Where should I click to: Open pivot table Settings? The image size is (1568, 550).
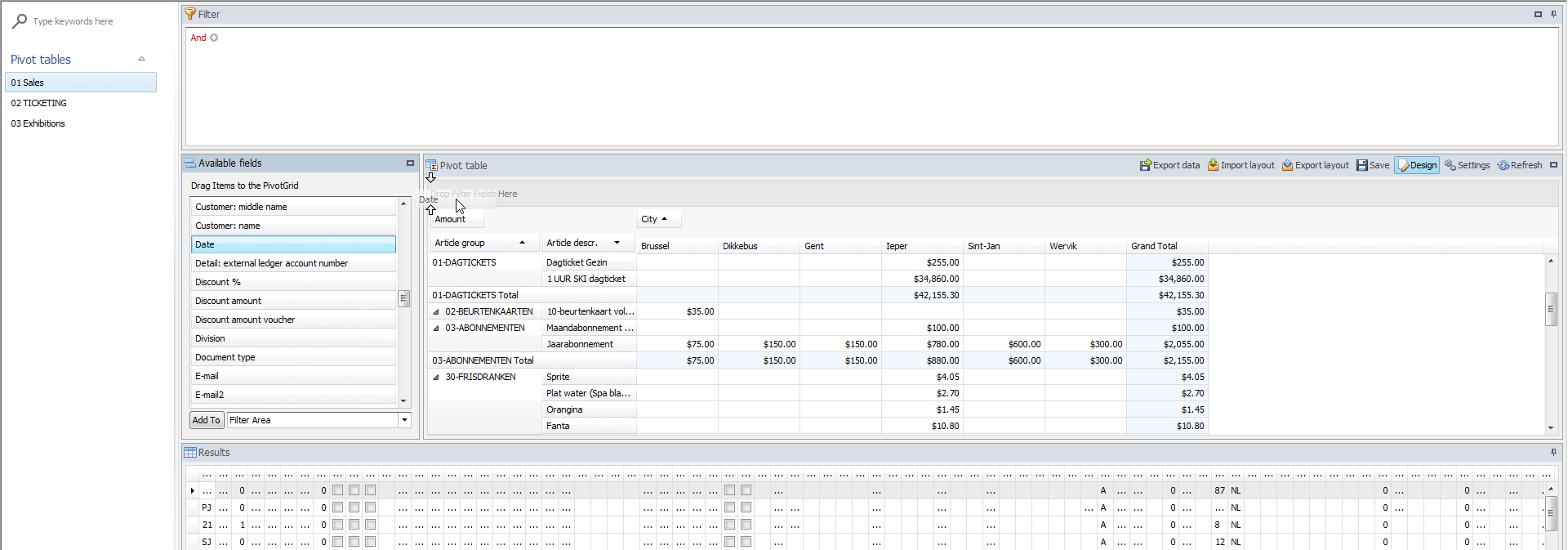(1467, 165)
